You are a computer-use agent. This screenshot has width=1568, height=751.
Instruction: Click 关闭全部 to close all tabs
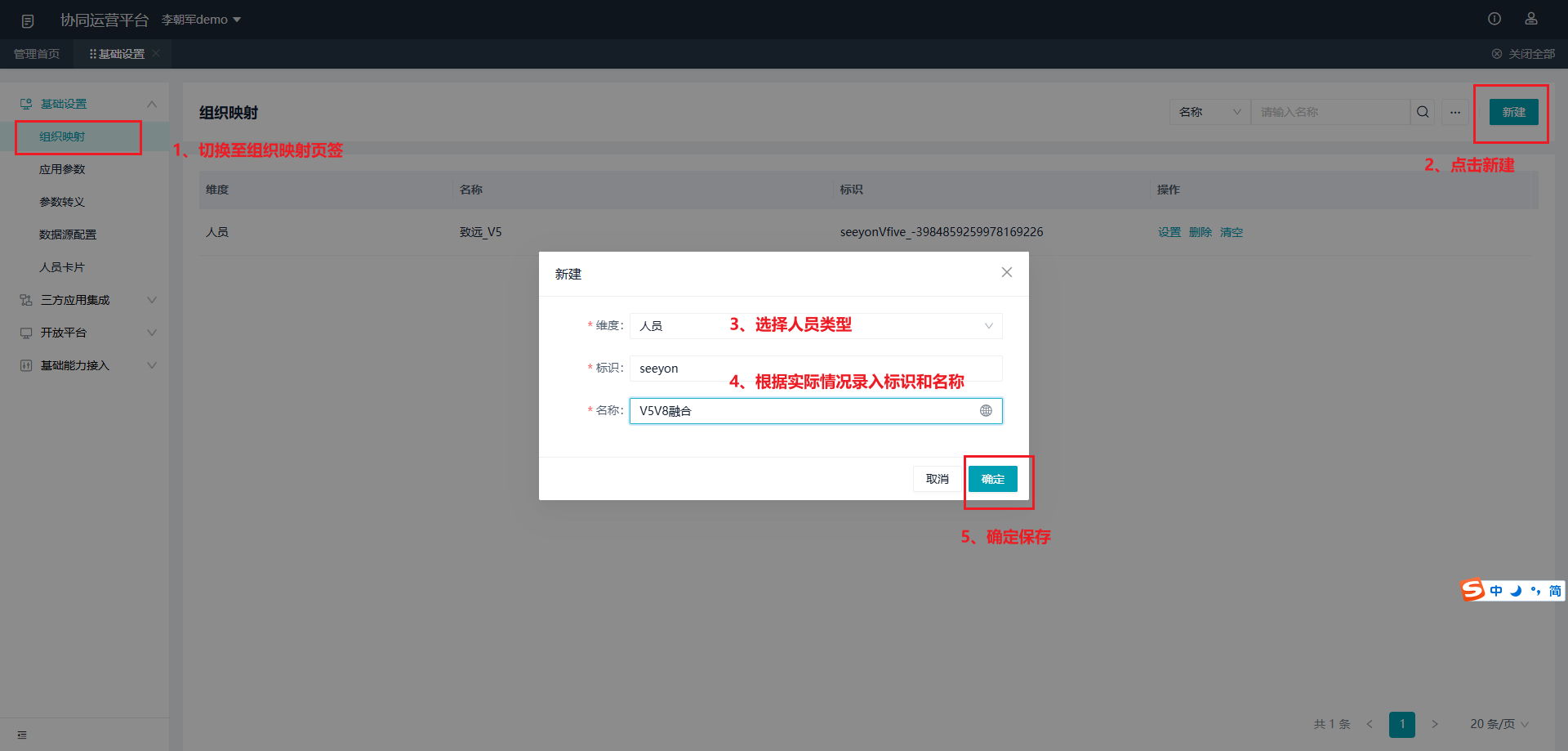(x=1524, y=54)
